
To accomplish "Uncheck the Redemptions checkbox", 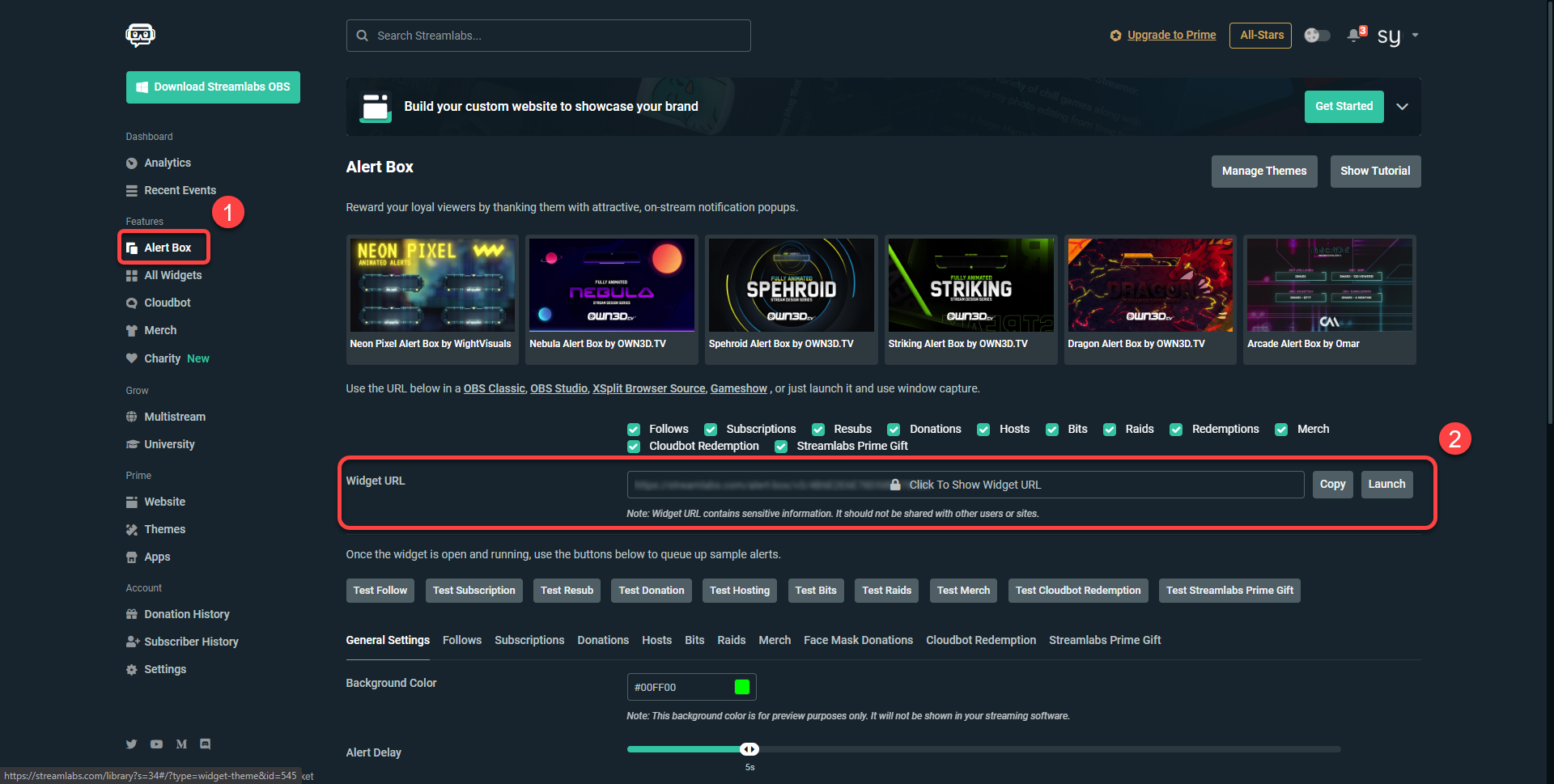I will (x=1176, y=430).
